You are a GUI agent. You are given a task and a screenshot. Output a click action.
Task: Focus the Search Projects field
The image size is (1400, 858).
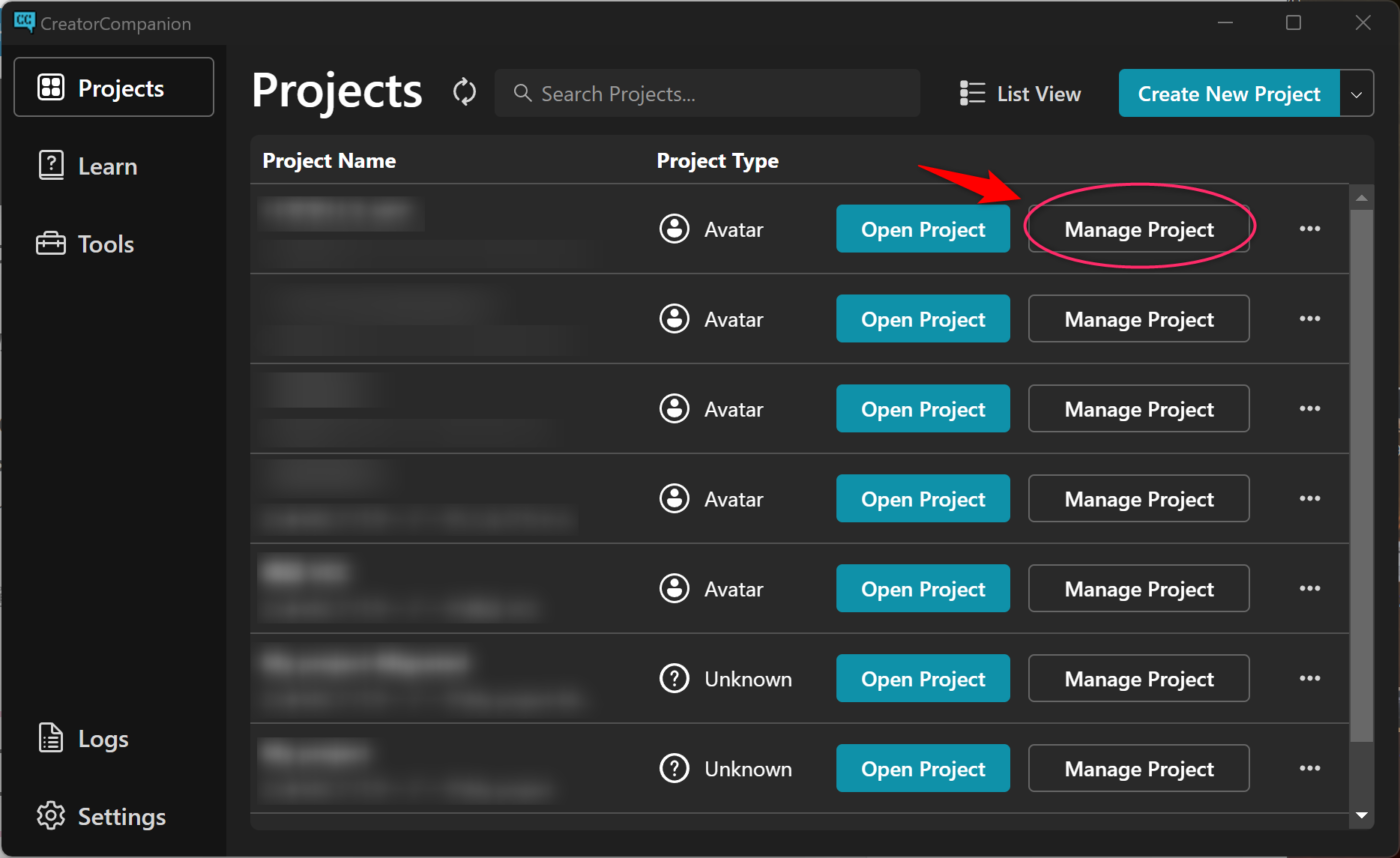click(x=707, y=93)
